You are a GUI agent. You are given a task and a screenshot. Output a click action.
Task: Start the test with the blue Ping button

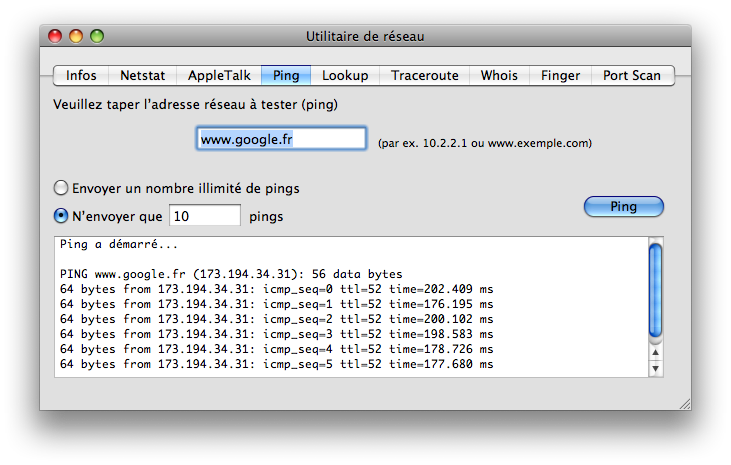tap(623, 207)
